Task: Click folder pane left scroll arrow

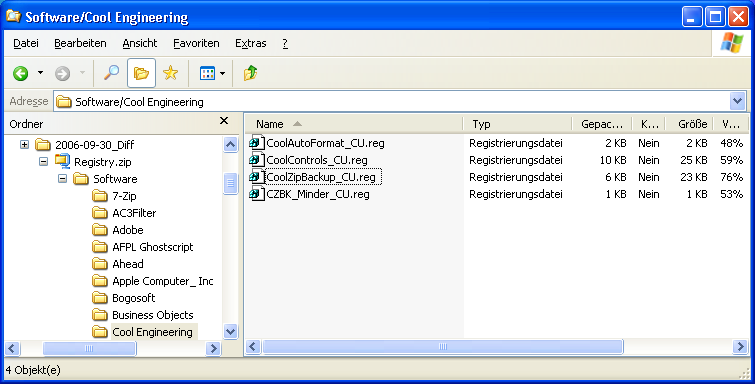Action: [12, 348]
